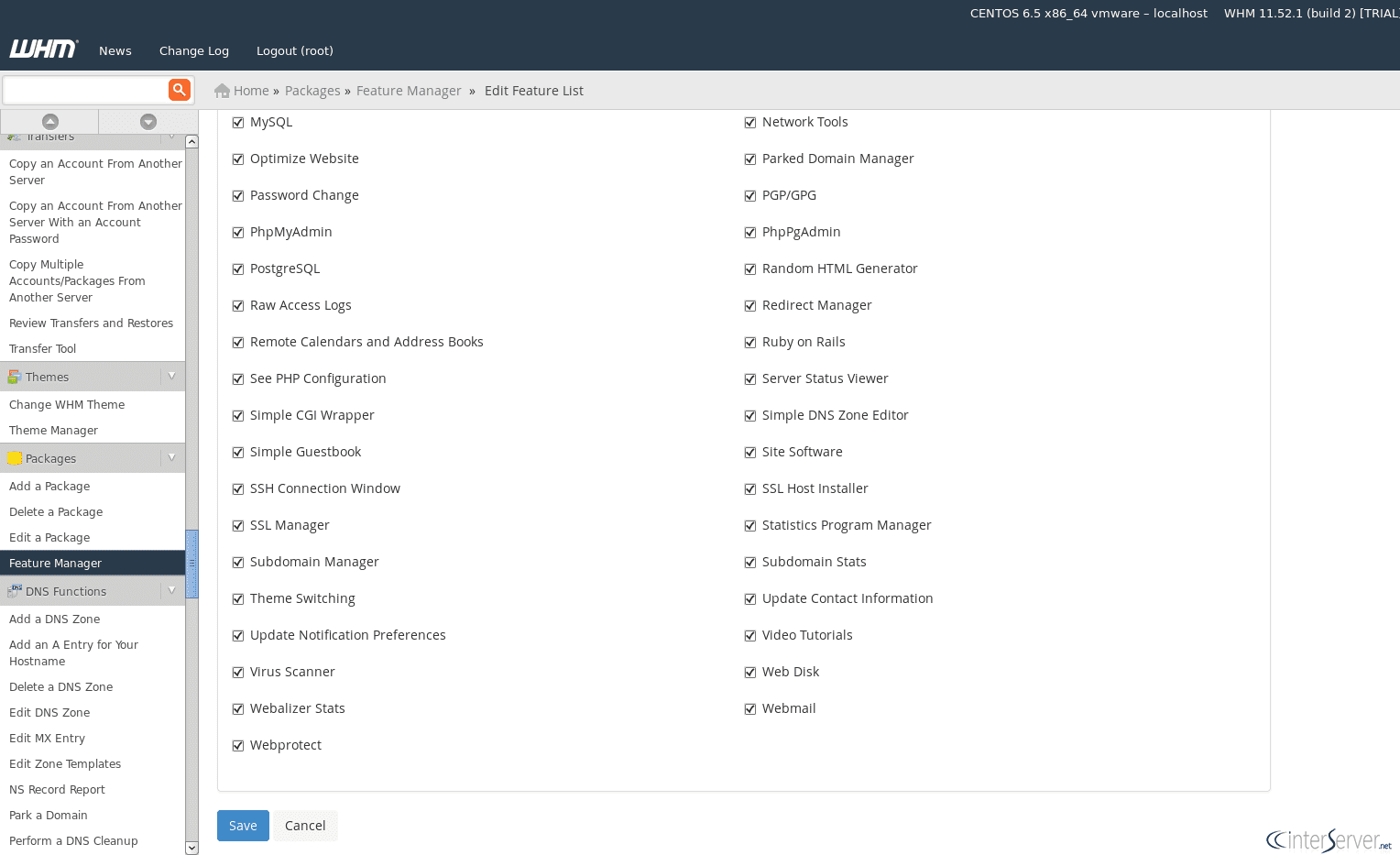Image resolution: width=1400 pixels, height=855 pixels.
Task: Click the Home house icon in breadcrumb
Action: coord(222,91)
